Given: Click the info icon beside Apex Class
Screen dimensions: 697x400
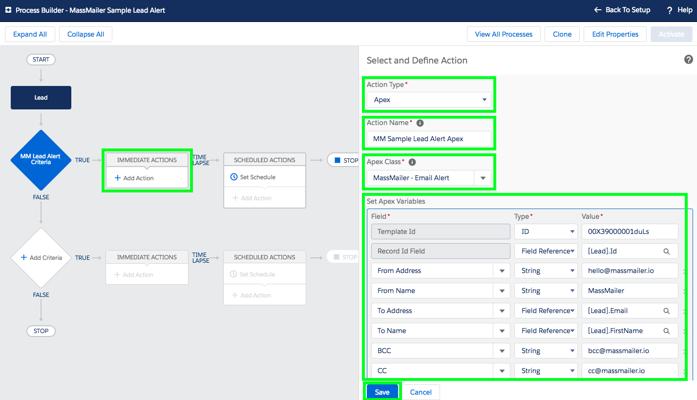Looking at the screenshot, I should pos(412,162).
